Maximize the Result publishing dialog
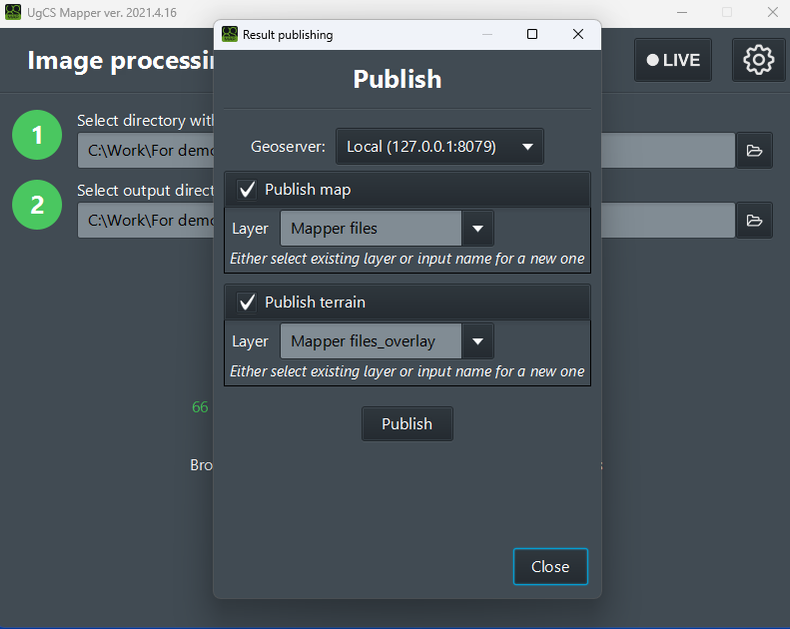790x629 pixels. coord(532,34)
